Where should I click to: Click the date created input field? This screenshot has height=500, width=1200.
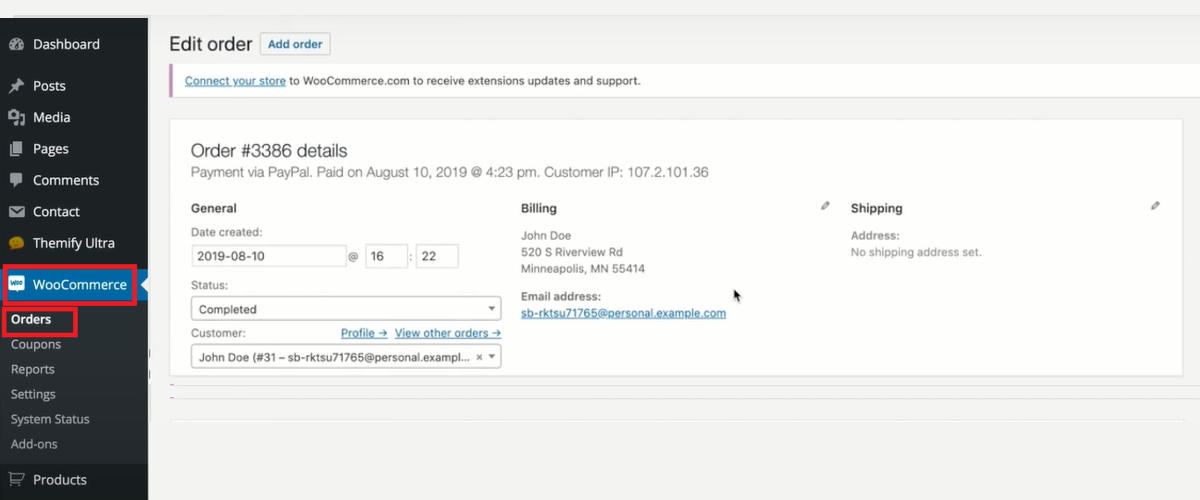tap(268, 256)
